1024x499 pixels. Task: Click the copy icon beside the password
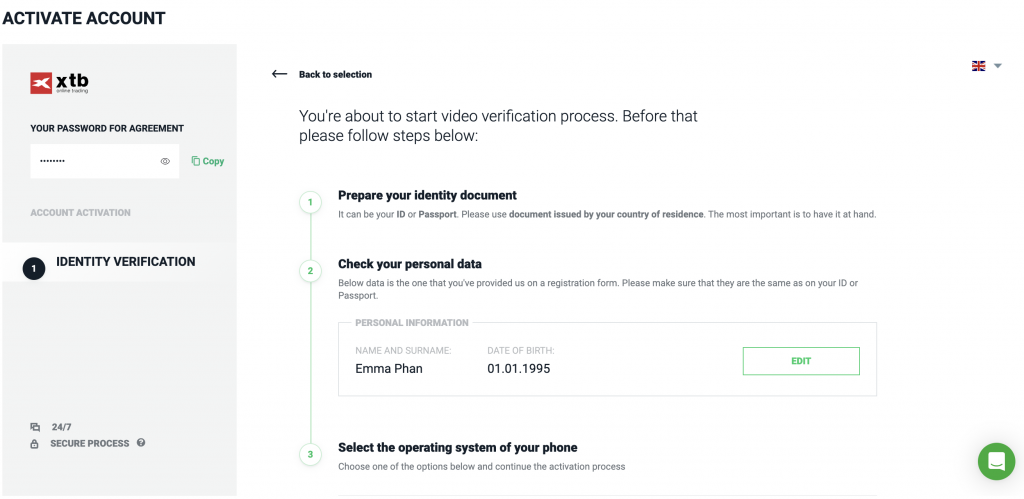click(196, 161)
